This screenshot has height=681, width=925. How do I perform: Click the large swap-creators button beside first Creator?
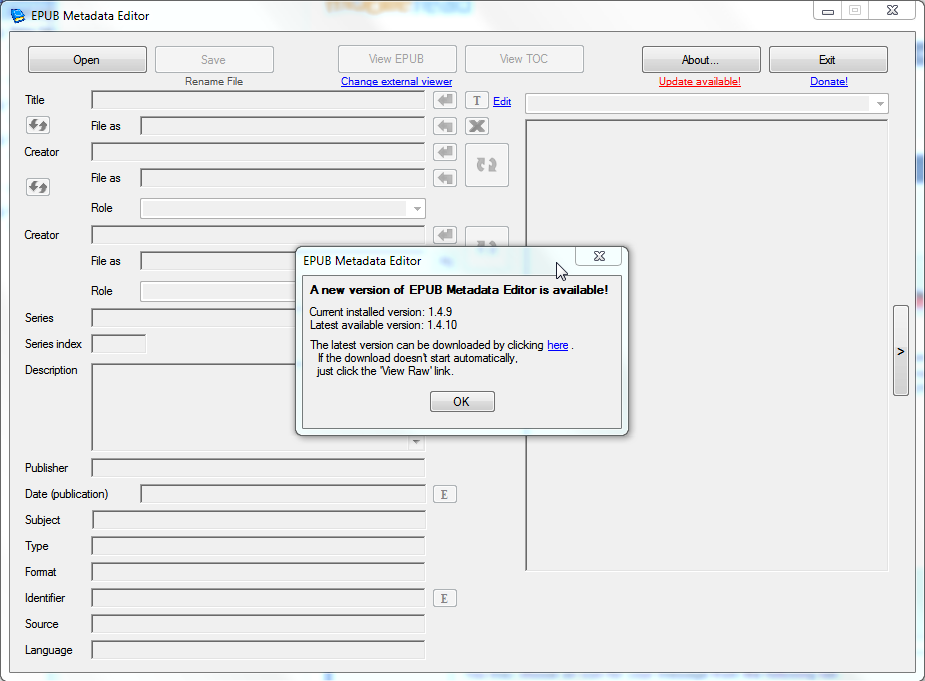[x=487, y=165]
